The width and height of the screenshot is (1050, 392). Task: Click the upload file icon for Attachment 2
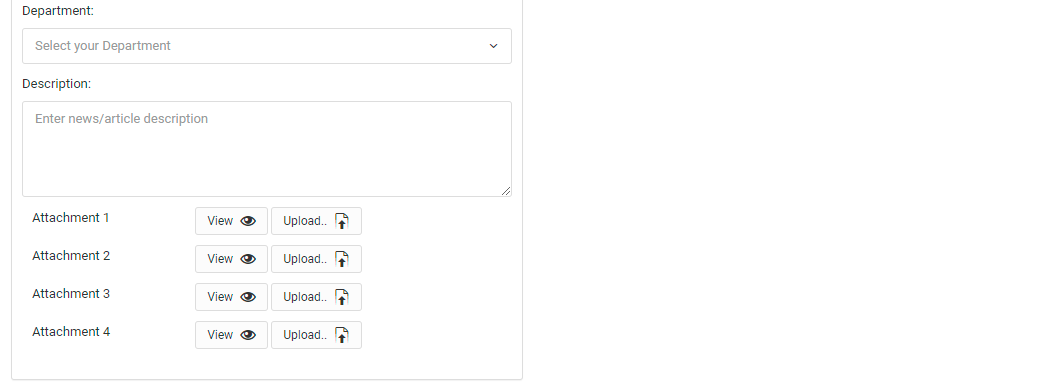(x=342, y=259)
